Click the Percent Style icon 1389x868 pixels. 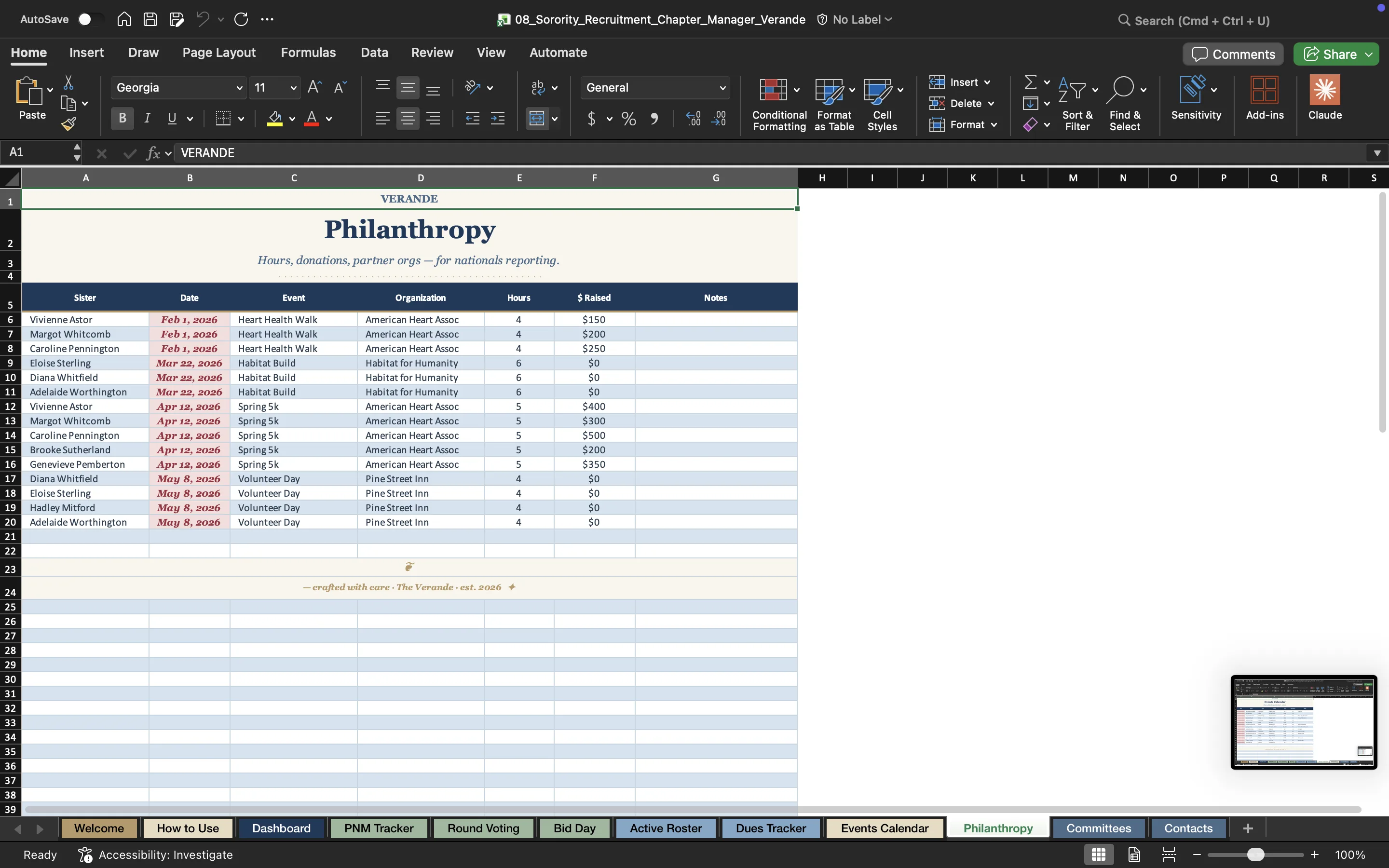[629, 119]
